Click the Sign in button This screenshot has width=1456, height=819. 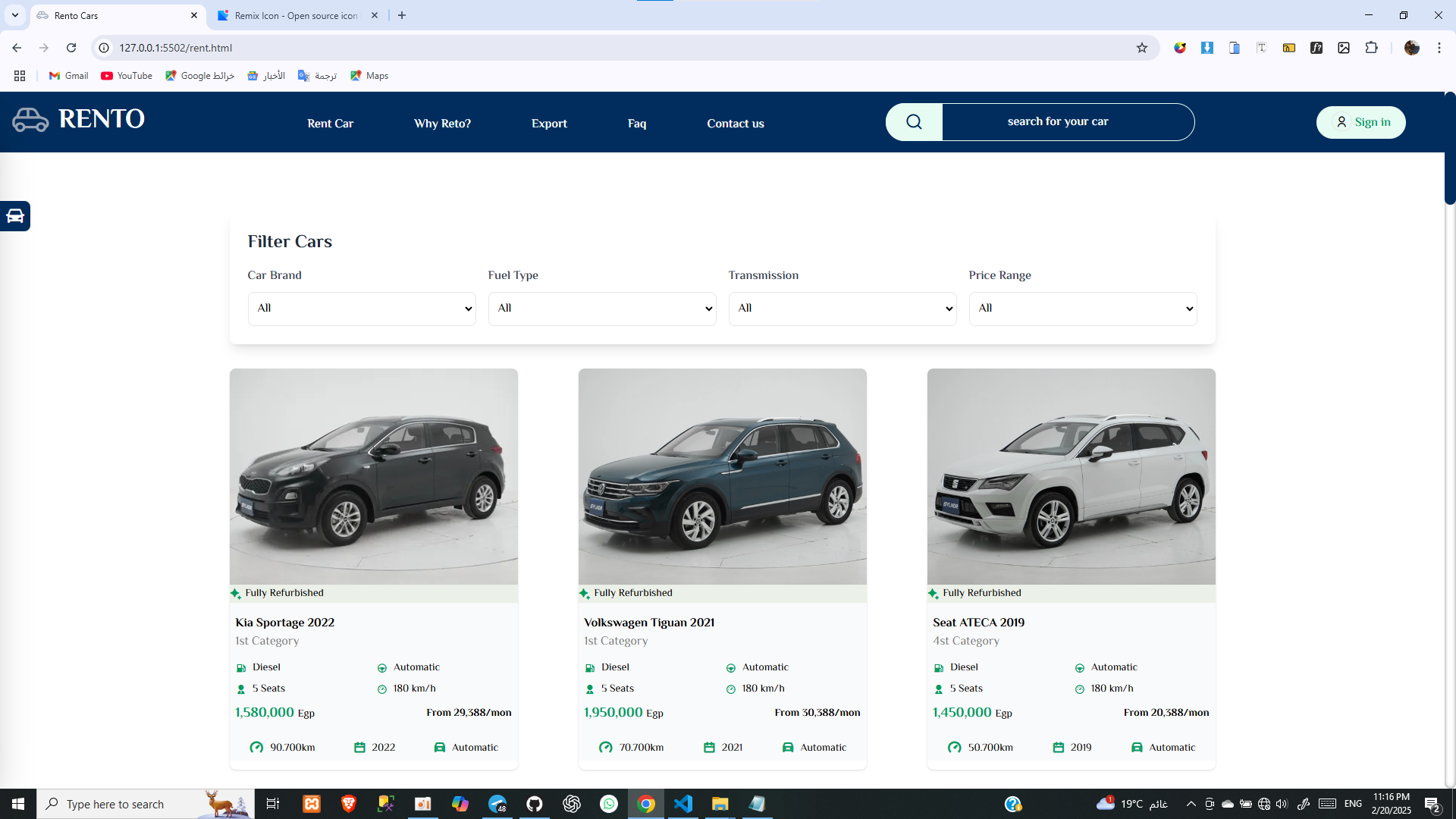(1360, 122)
